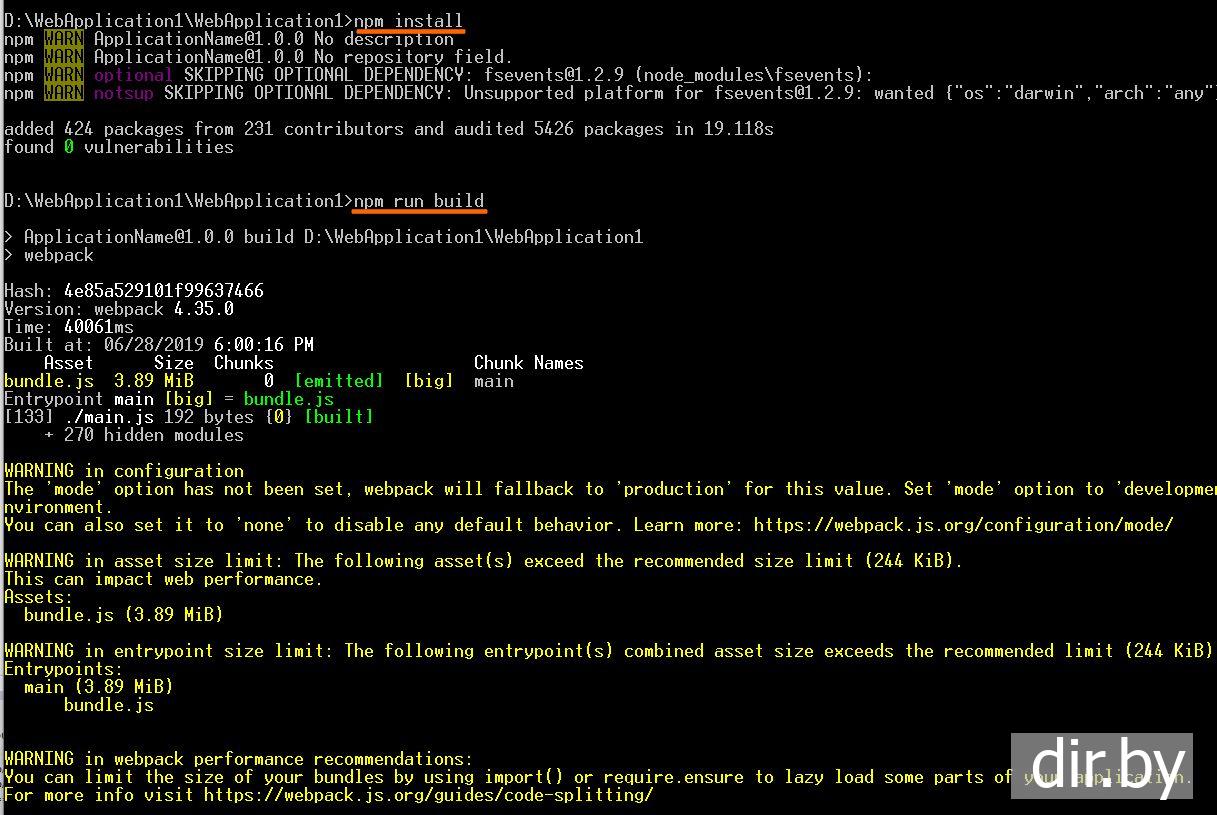Click the green '[emitted]' status tag
The width and height of the screenshot is (1217, 815).
338,381
